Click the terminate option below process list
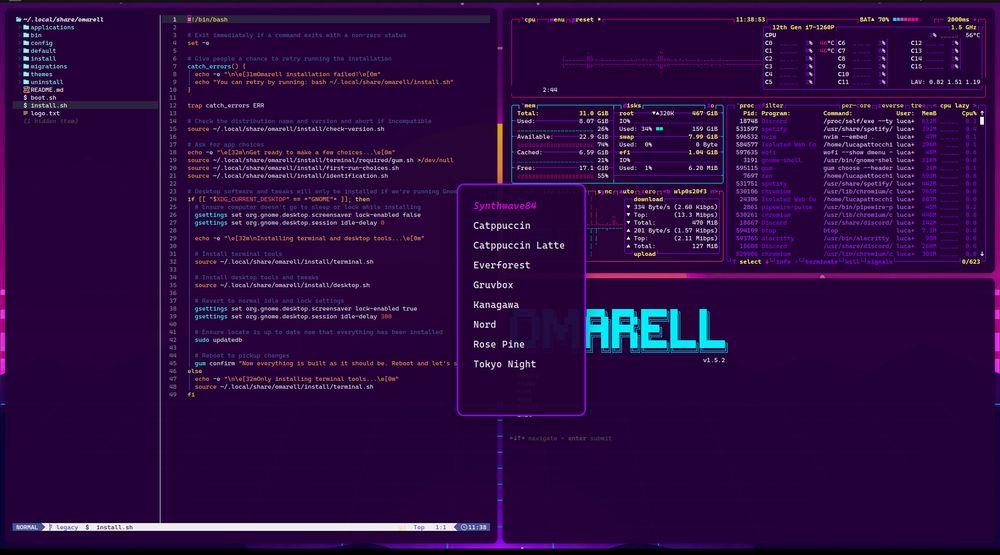The image size is (1000, 555). [x=821, y=262]
